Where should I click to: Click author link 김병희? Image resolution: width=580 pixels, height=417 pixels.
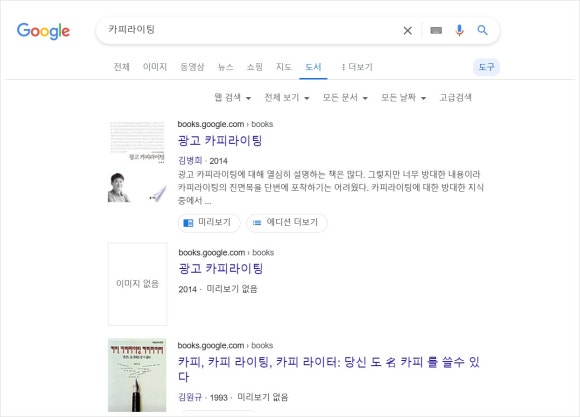[x=190, y=161]
